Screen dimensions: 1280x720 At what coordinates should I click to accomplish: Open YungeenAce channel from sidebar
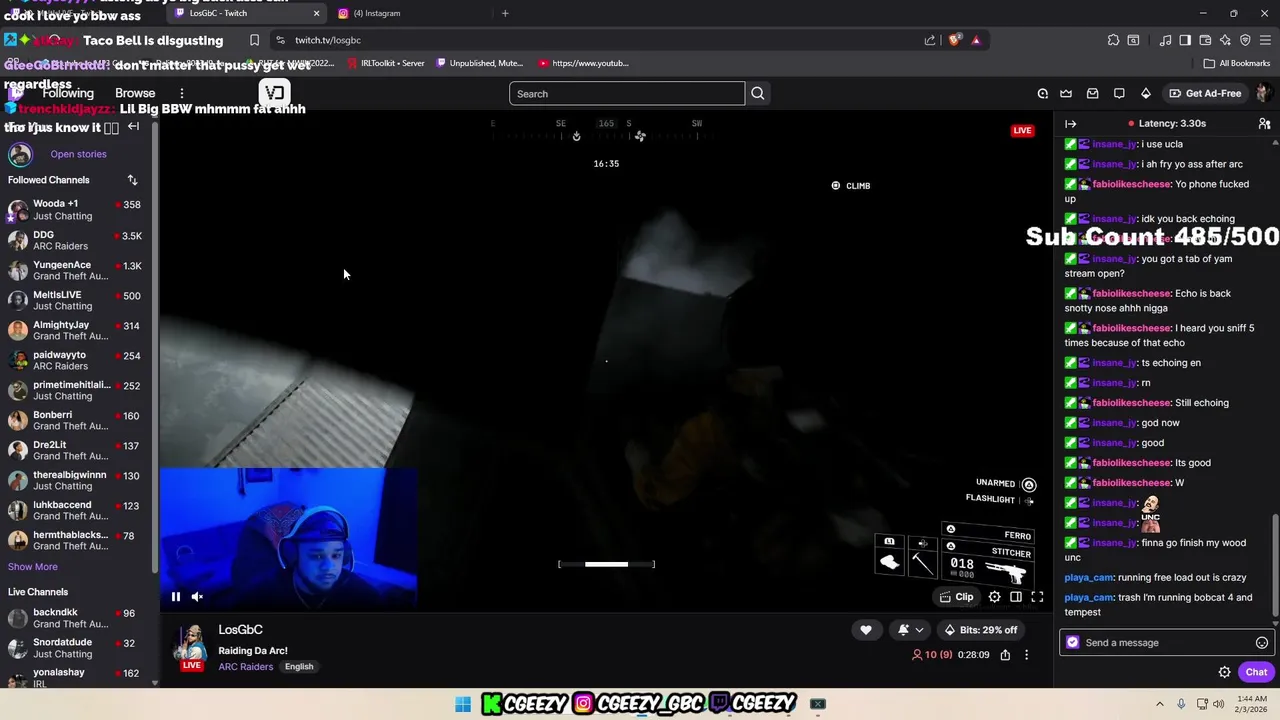pyautogui.click(x=76, y=270)
